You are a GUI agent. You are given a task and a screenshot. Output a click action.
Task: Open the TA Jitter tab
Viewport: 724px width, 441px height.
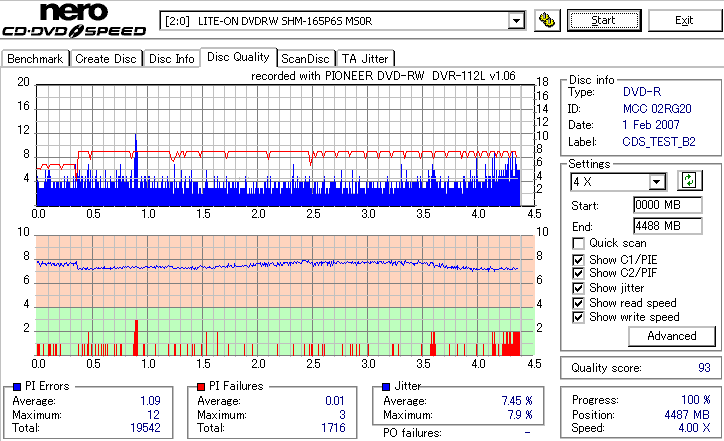365,59
